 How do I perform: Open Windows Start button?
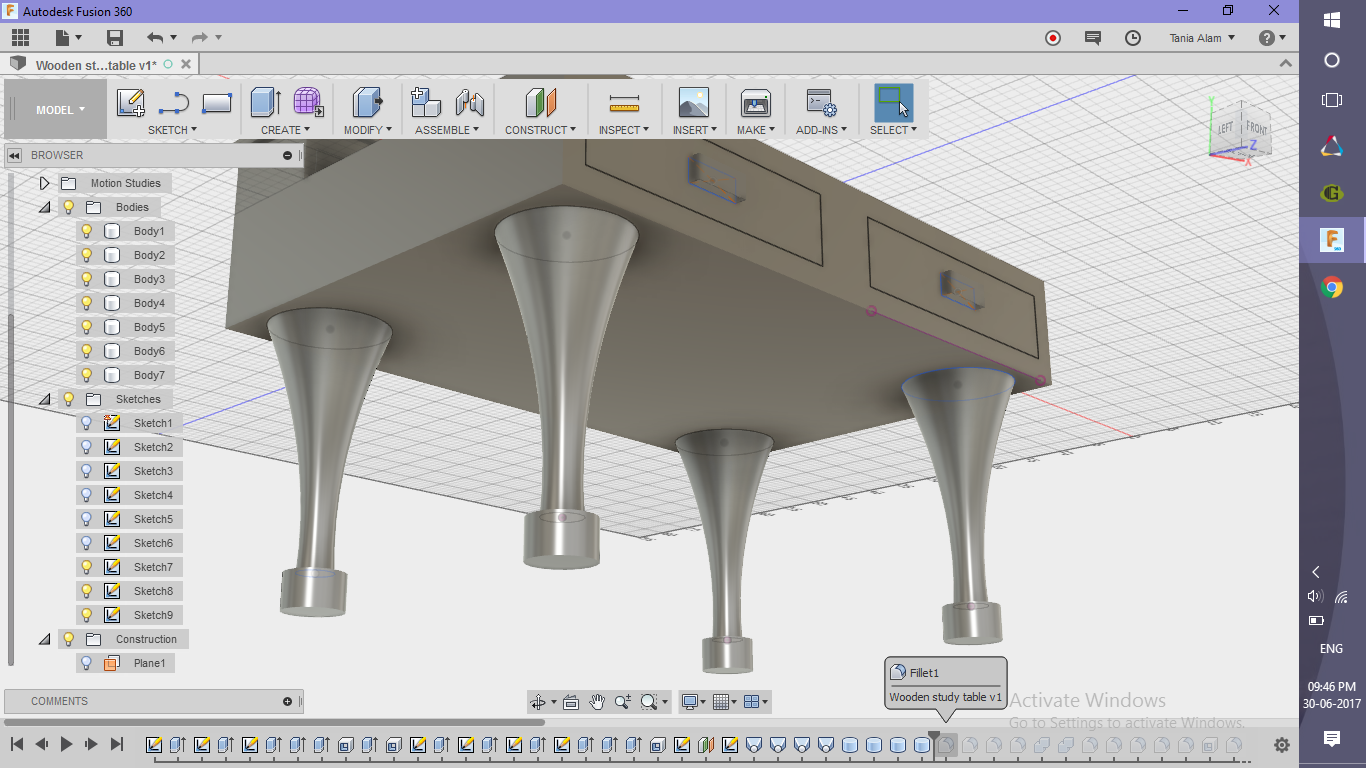tap(1332, 20)
